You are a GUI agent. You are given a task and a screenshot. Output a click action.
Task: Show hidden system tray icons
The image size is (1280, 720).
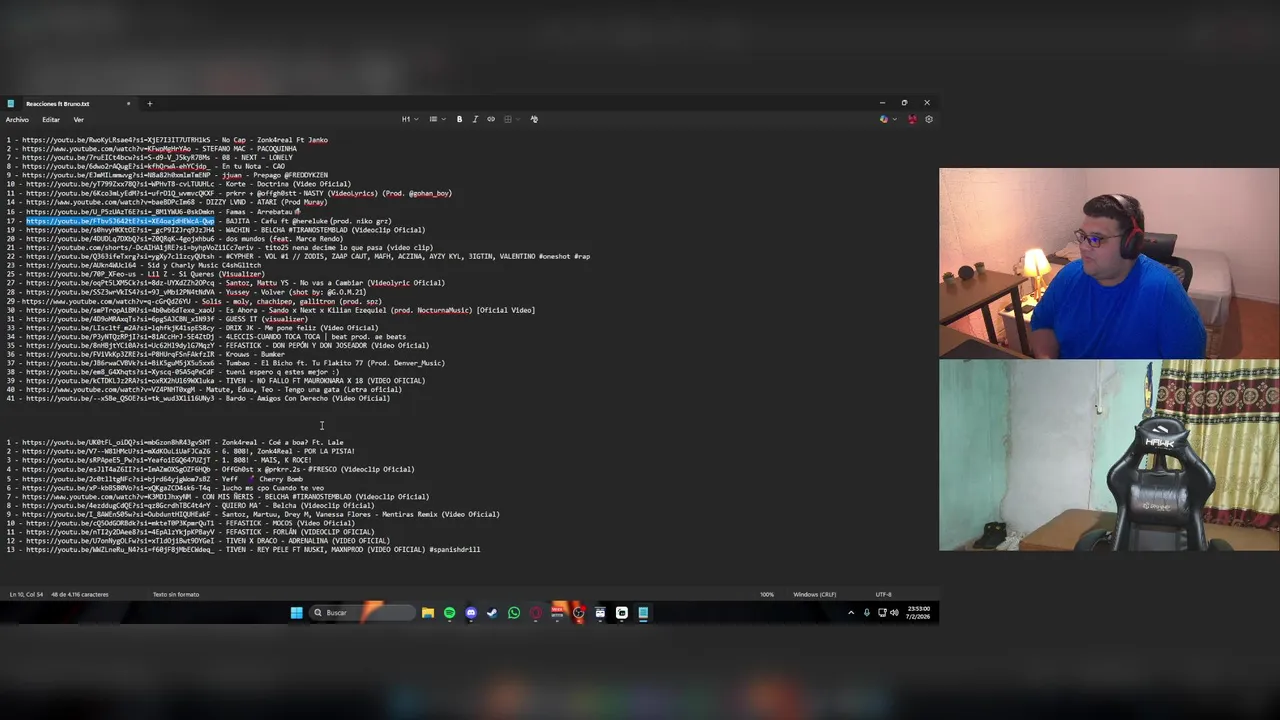tap(852, 613)
